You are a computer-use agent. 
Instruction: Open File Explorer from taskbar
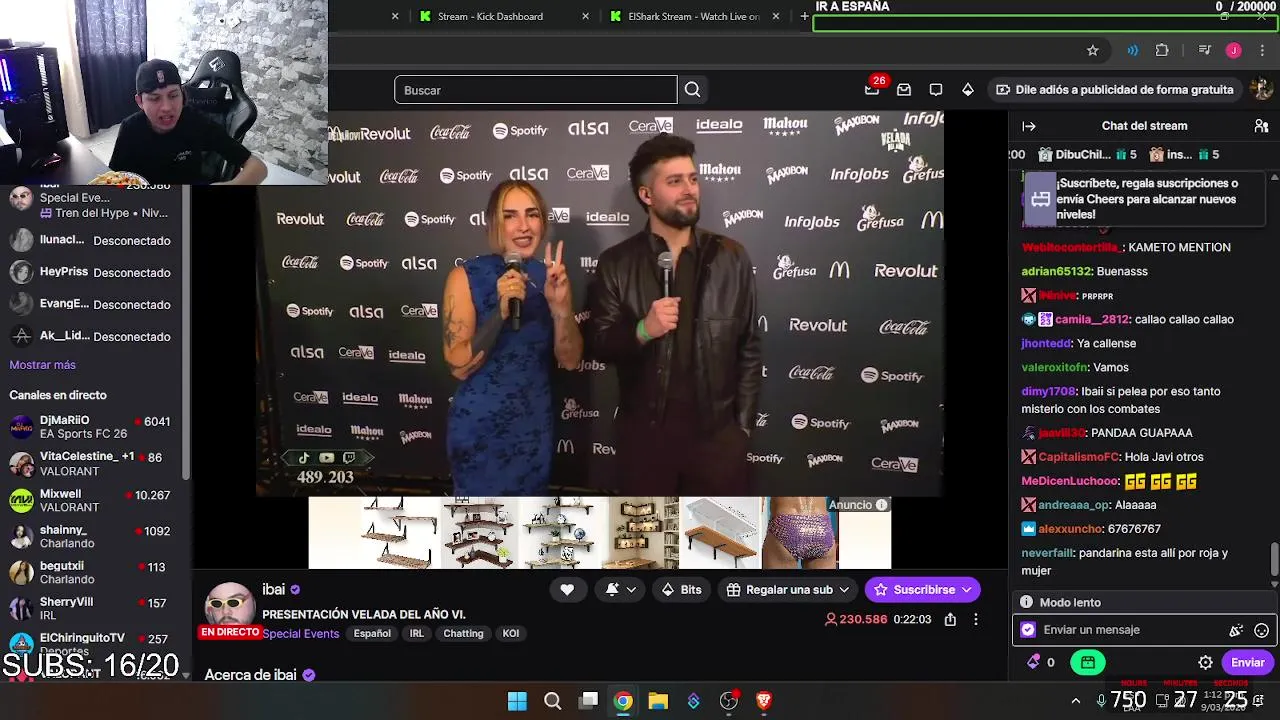[x=658, y=701]
